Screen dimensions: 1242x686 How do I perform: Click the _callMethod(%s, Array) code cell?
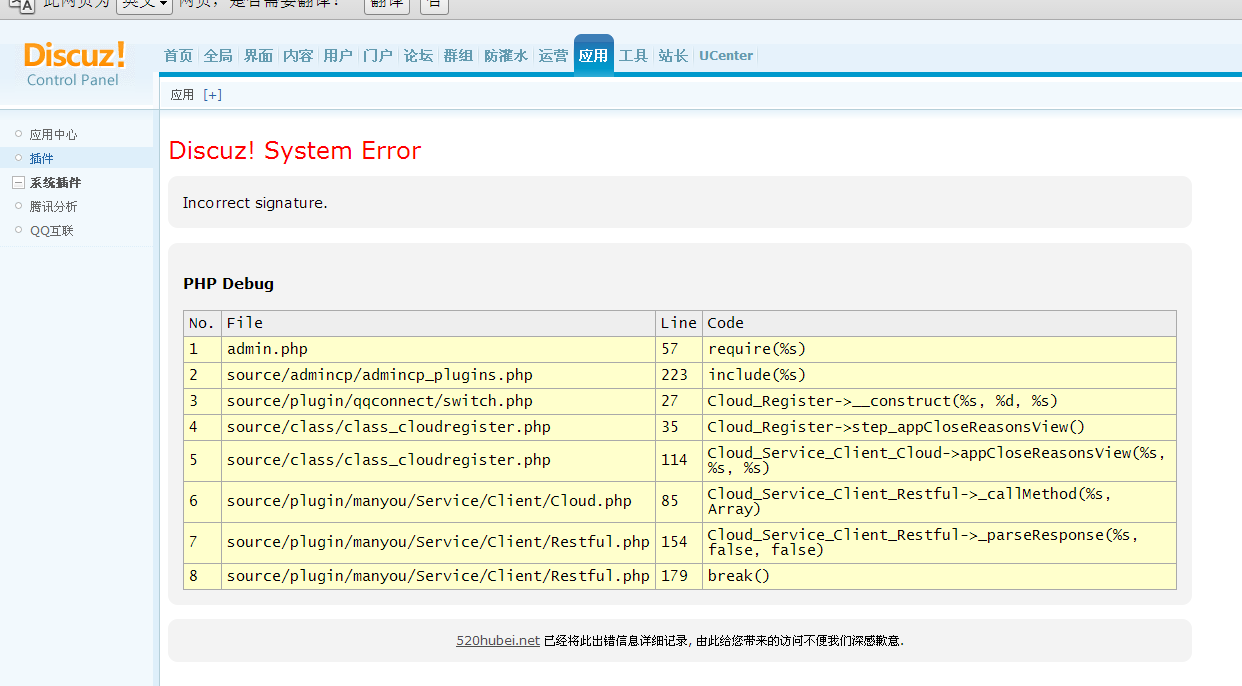click(x=939, y=501)
